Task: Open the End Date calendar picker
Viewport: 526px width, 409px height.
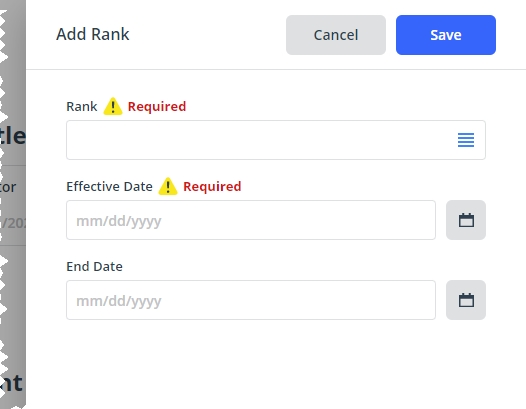Action: tap(466, 300)
